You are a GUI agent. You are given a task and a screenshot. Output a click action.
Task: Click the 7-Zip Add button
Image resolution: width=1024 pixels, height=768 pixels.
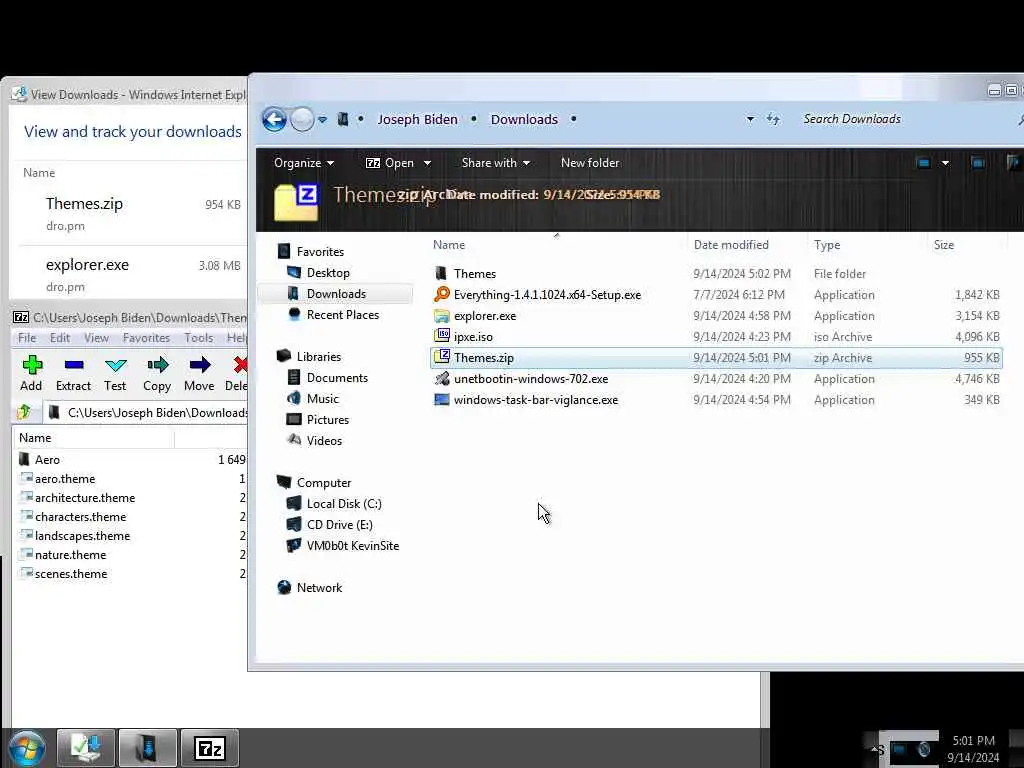(31, 374)
